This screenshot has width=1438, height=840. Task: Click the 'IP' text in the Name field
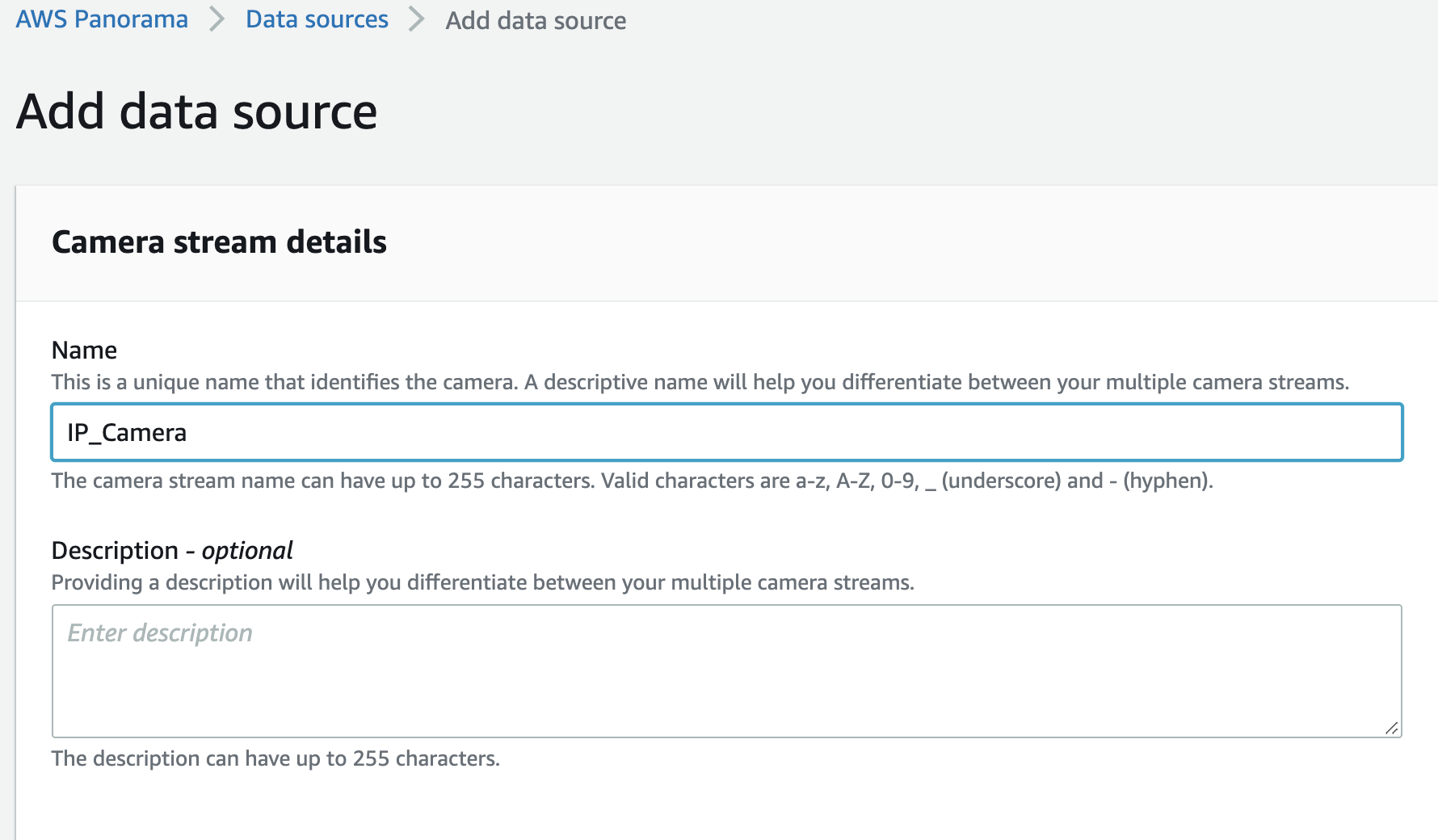coord(77,433)
